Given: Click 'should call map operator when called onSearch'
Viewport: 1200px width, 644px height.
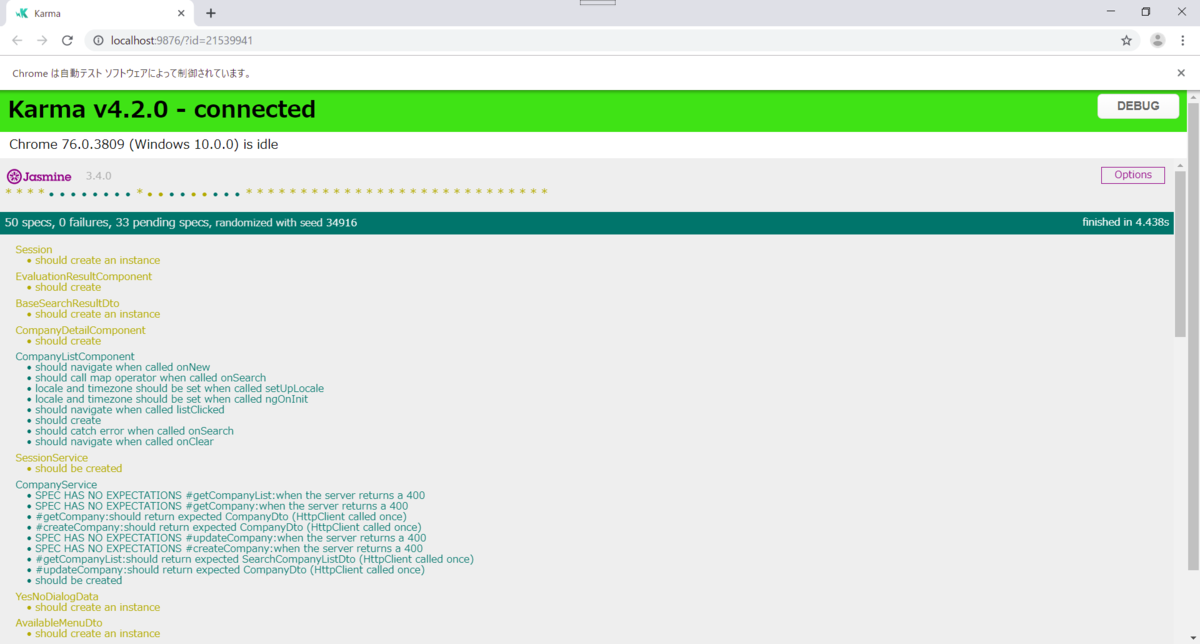Looking at the screenshot, I should coord(151,378).
